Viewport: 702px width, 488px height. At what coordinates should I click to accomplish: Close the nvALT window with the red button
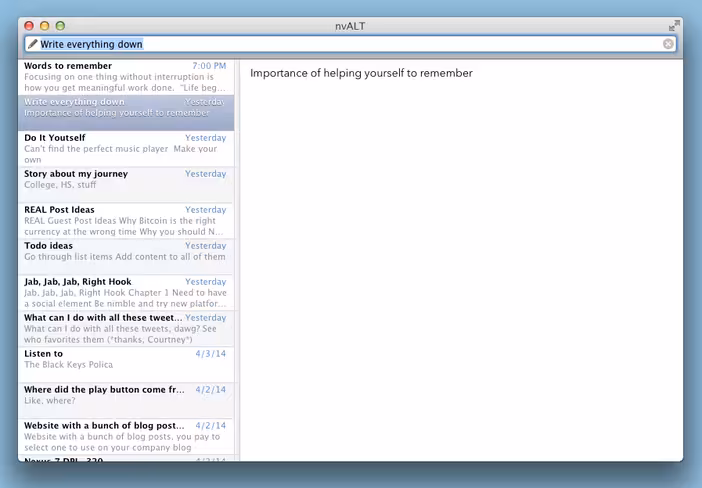pos(29,26)
